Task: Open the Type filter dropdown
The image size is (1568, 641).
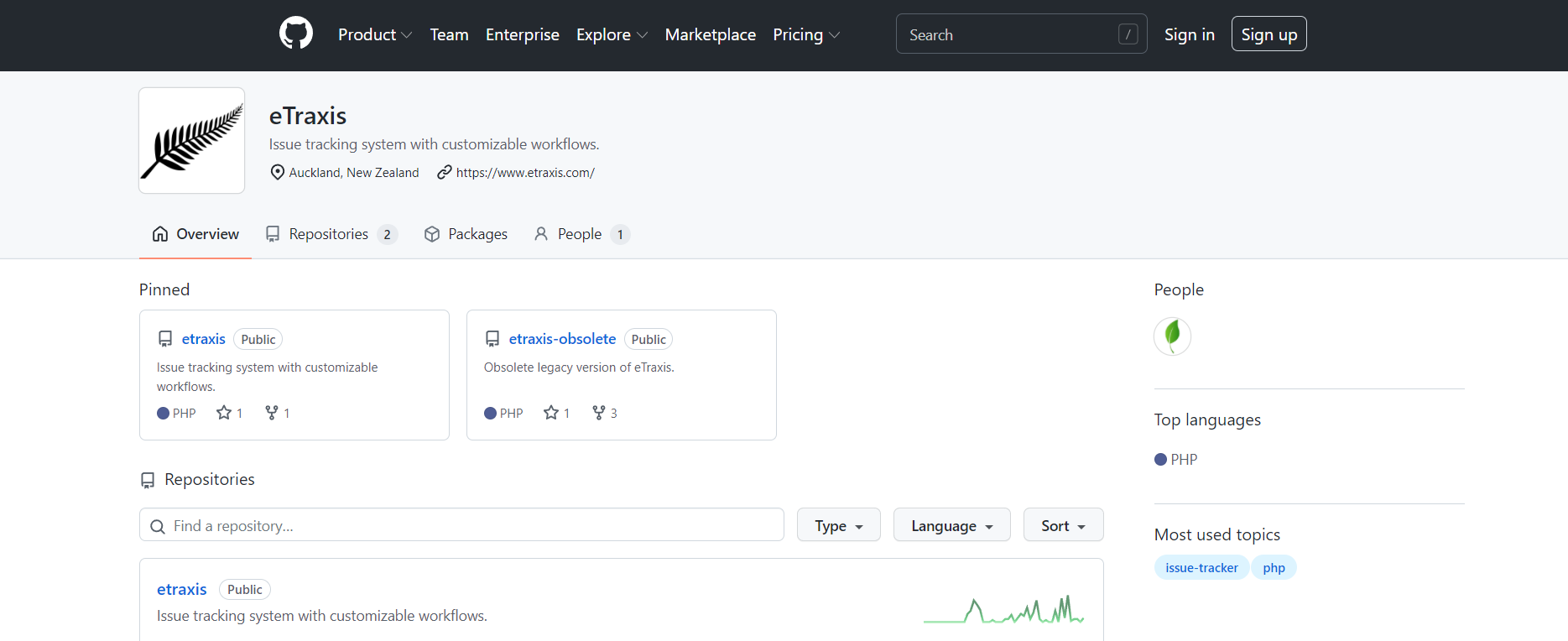Action: pyautogui.click(x=839, y=525)
